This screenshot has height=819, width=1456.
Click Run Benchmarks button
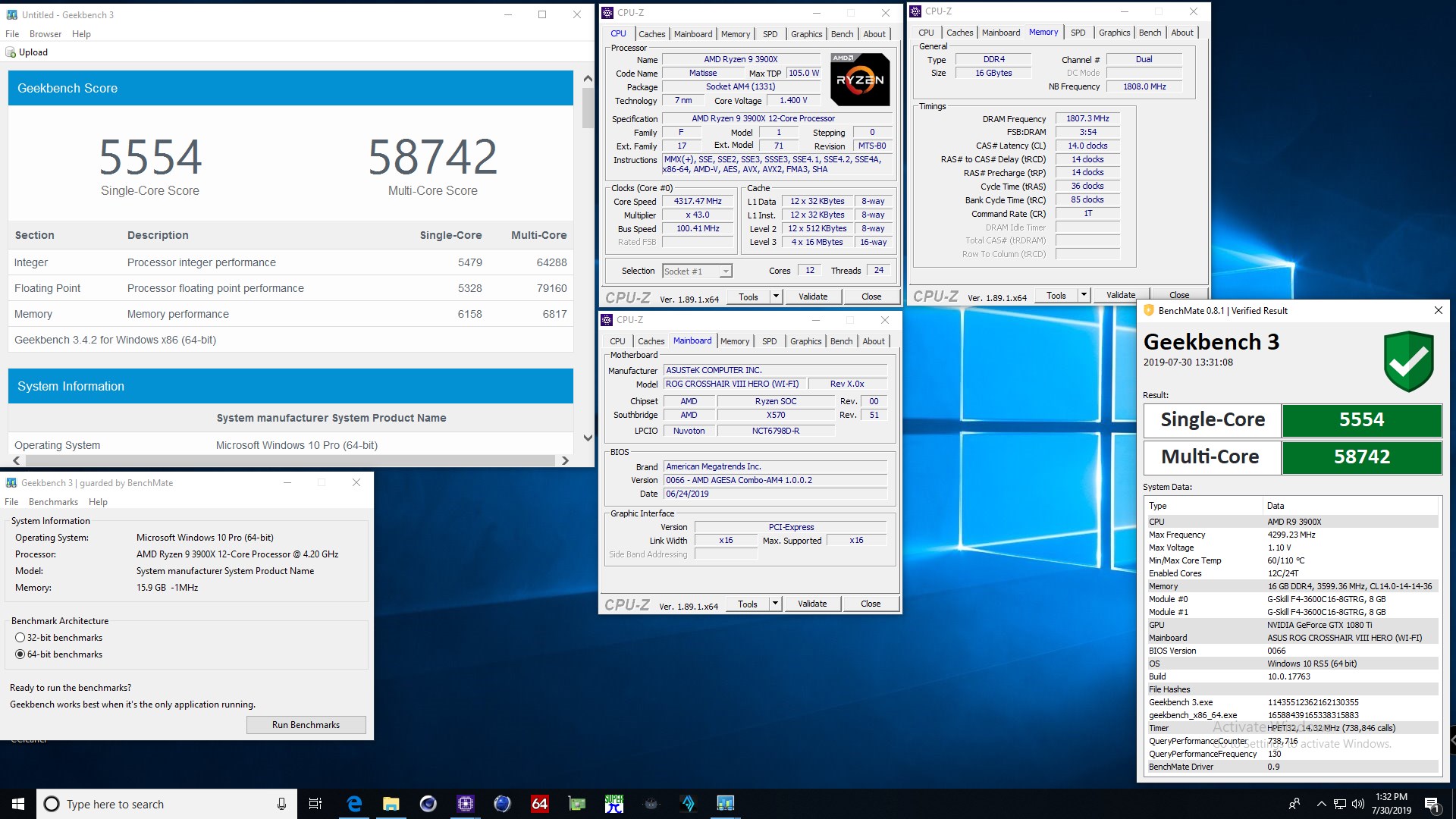coord(306,725)
